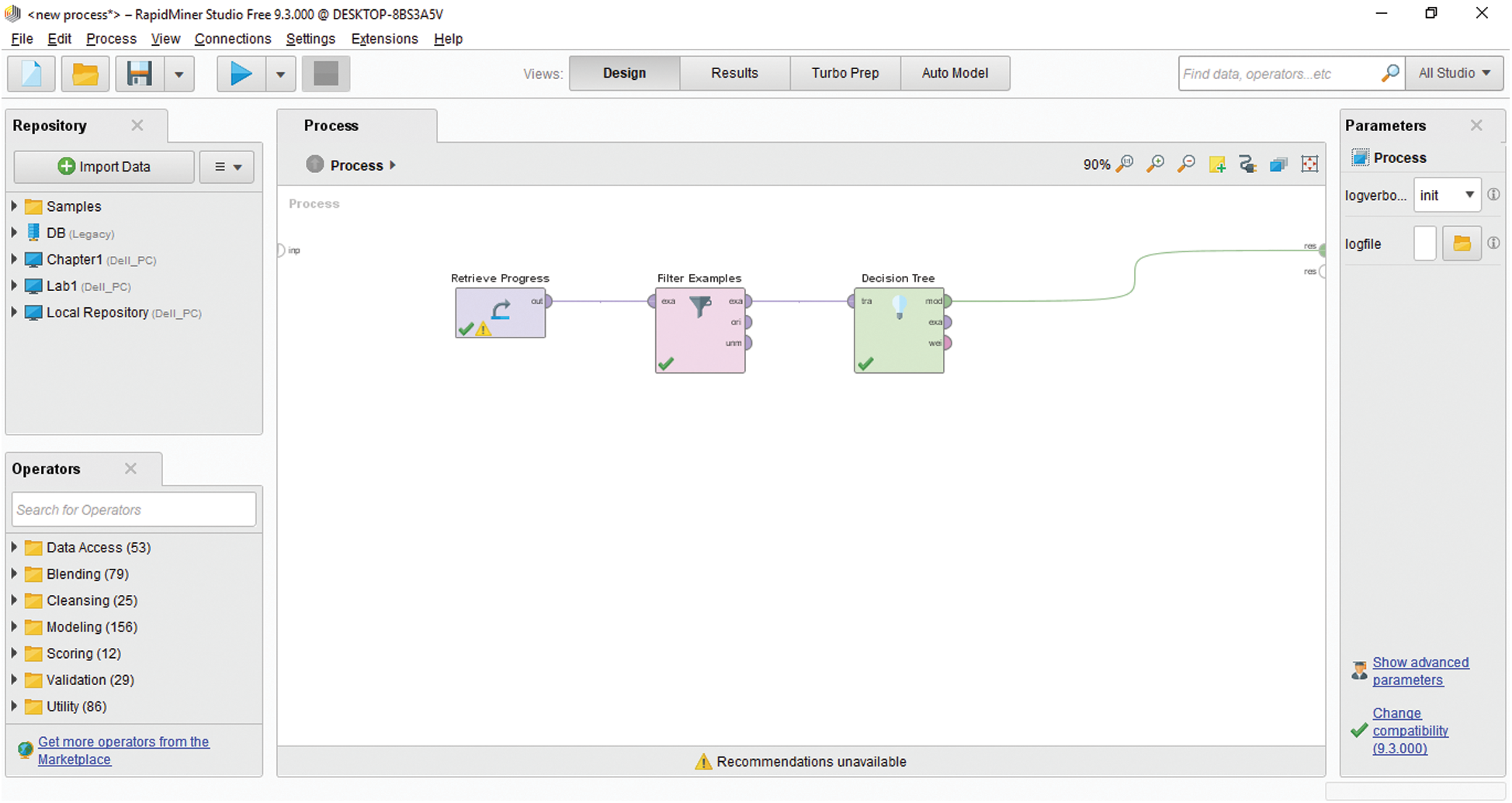
Task: Switch to the Results view
Action: pyautogui.click(x=734, y=73)
